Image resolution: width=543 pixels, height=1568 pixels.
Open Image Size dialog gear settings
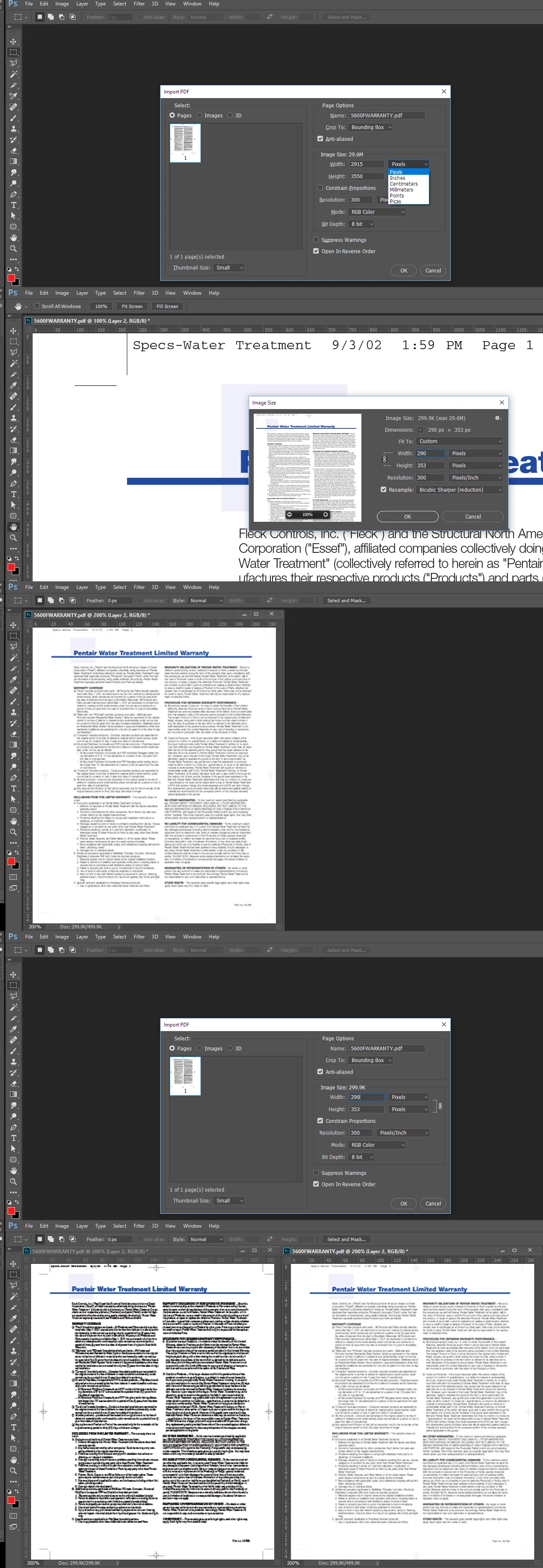(x=497, y=418)
